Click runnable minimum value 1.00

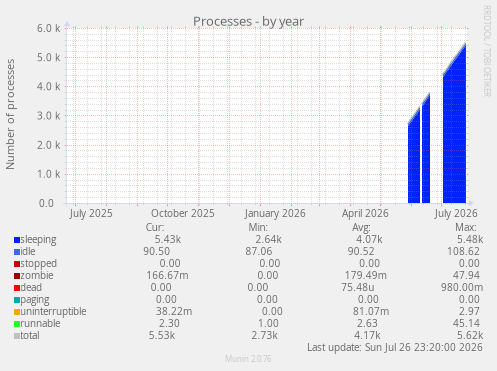(x=268, y=323)
